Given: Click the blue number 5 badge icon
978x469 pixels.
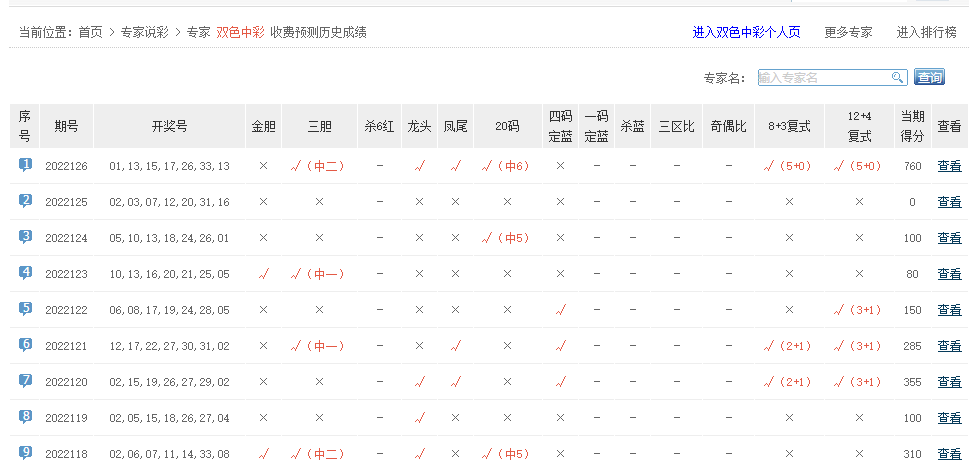Looking at the screenshot, I should [x=25, y=309].
